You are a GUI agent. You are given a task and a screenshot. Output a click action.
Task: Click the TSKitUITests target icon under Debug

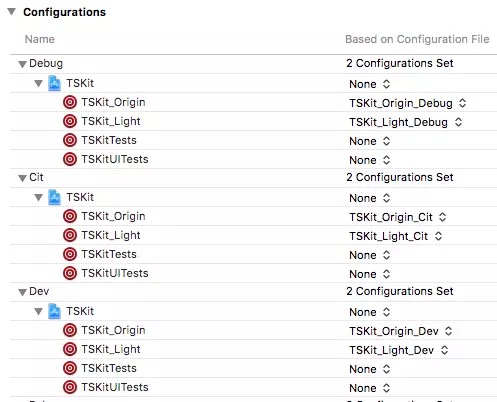coord(70,159)
